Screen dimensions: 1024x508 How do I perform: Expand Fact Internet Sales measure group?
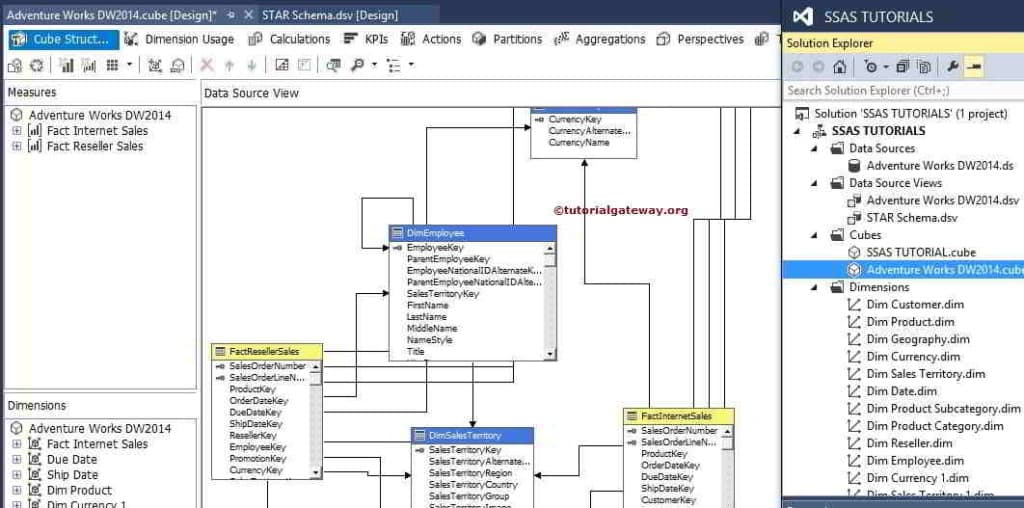point(17,131)
